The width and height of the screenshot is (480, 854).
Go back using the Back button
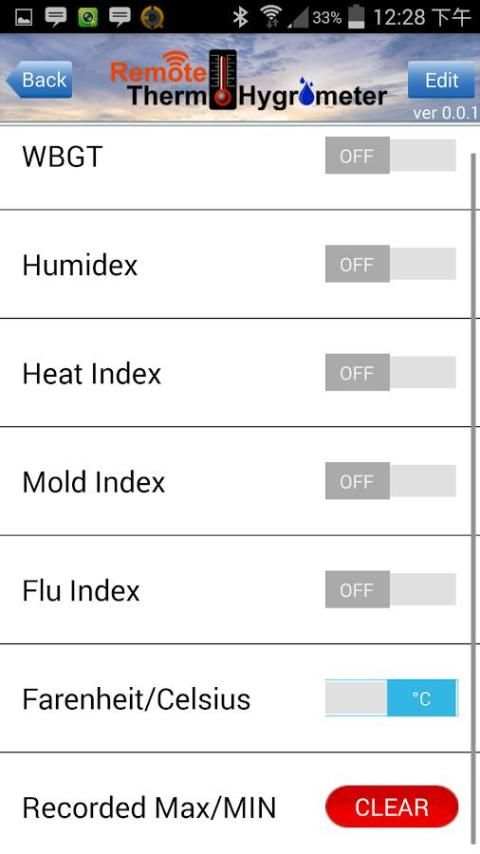[39, 80]
